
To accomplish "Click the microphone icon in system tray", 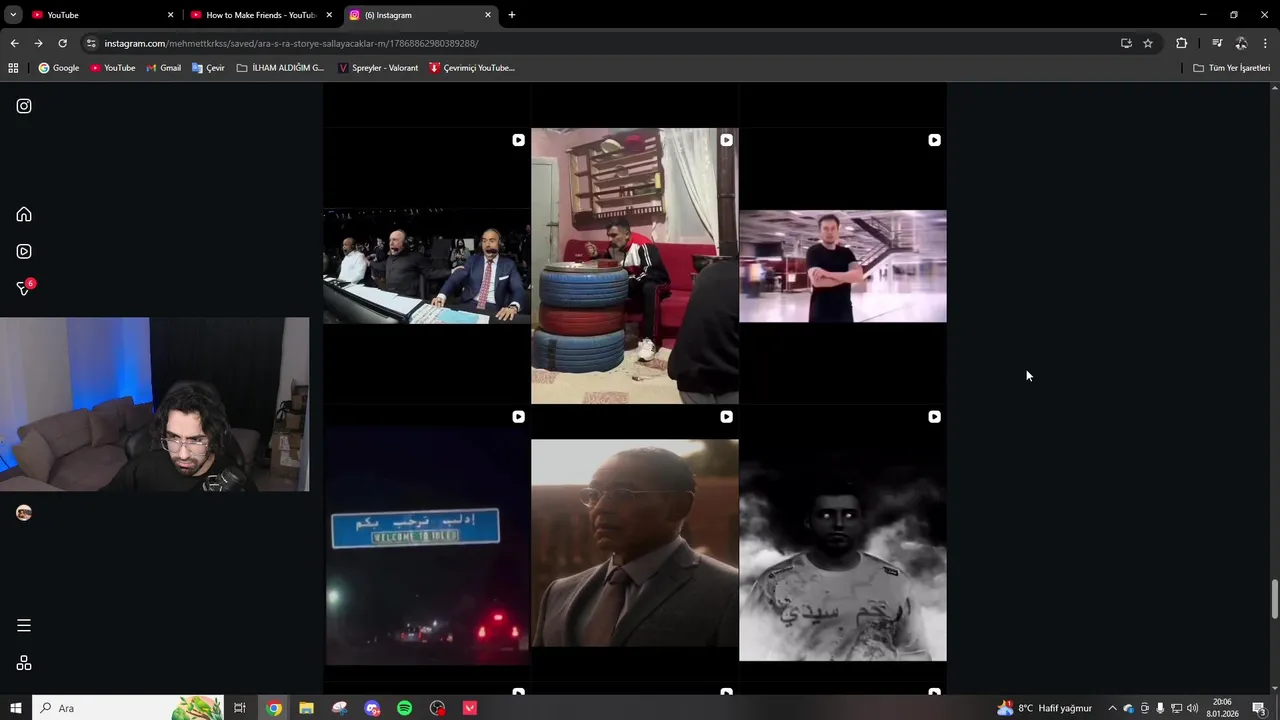I will [x=1160, y=708].
